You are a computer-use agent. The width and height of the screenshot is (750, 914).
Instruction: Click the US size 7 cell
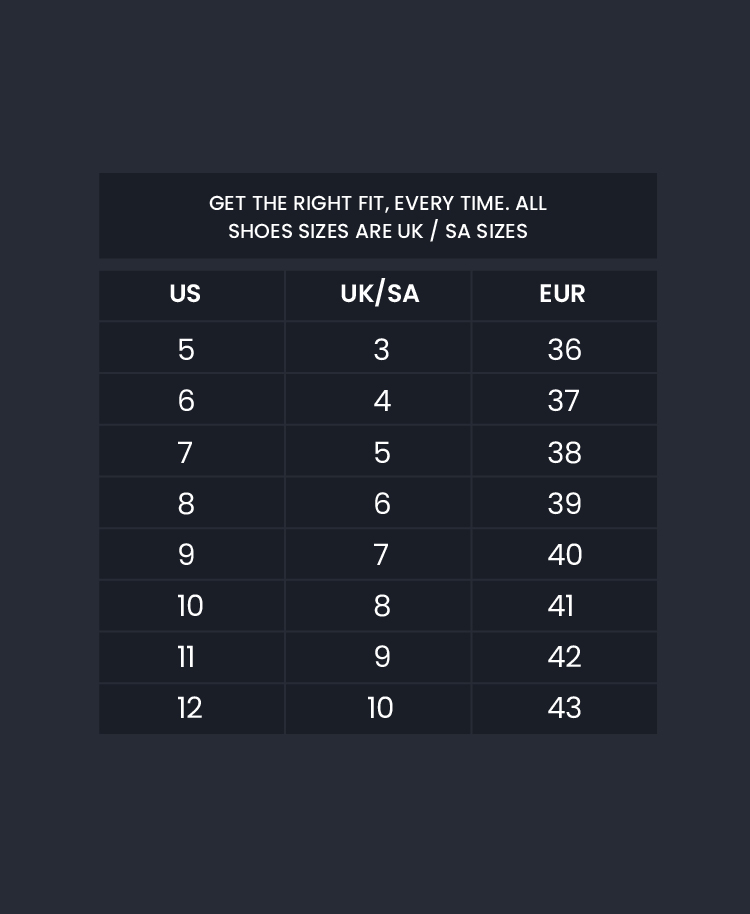tap(192, 451)
